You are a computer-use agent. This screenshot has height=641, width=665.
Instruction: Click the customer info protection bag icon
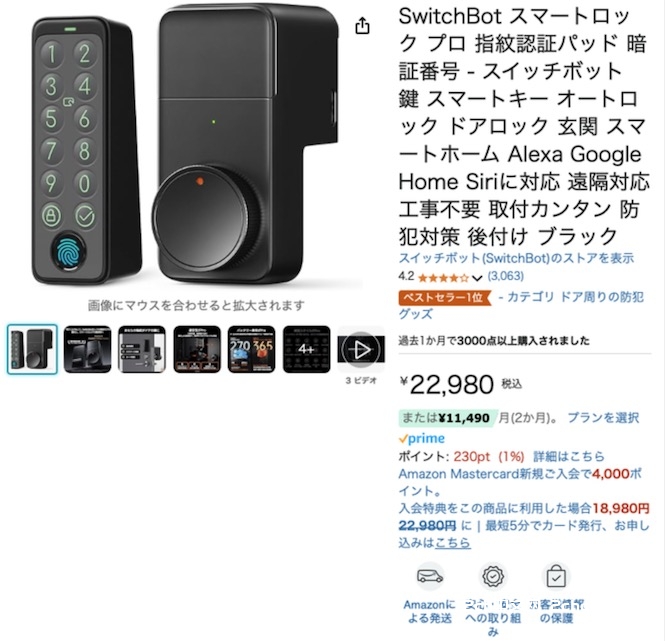click(556, 576)
